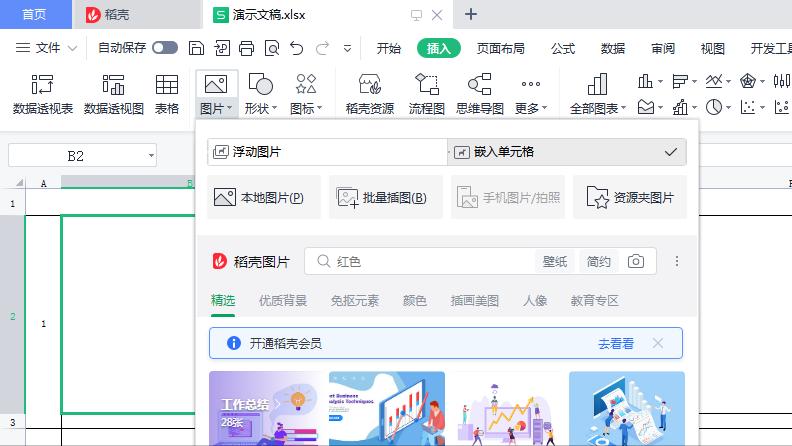This screenshot has height=446, width=792.
Task: Open the 首页 home tab
Action: [35, 15]
